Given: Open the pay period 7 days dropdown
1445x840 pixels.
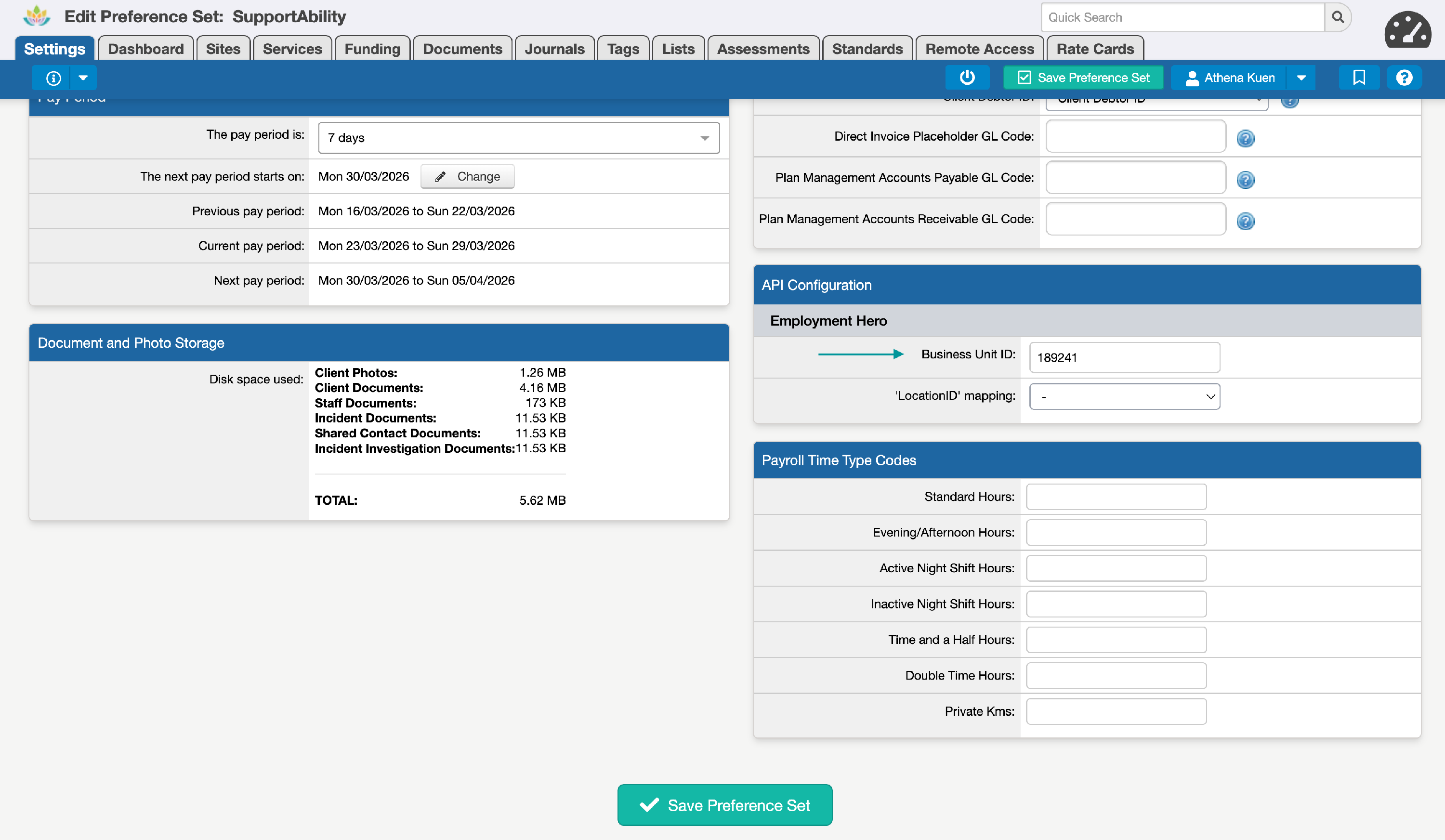Looking at the screenshot, I should (518, 138).
